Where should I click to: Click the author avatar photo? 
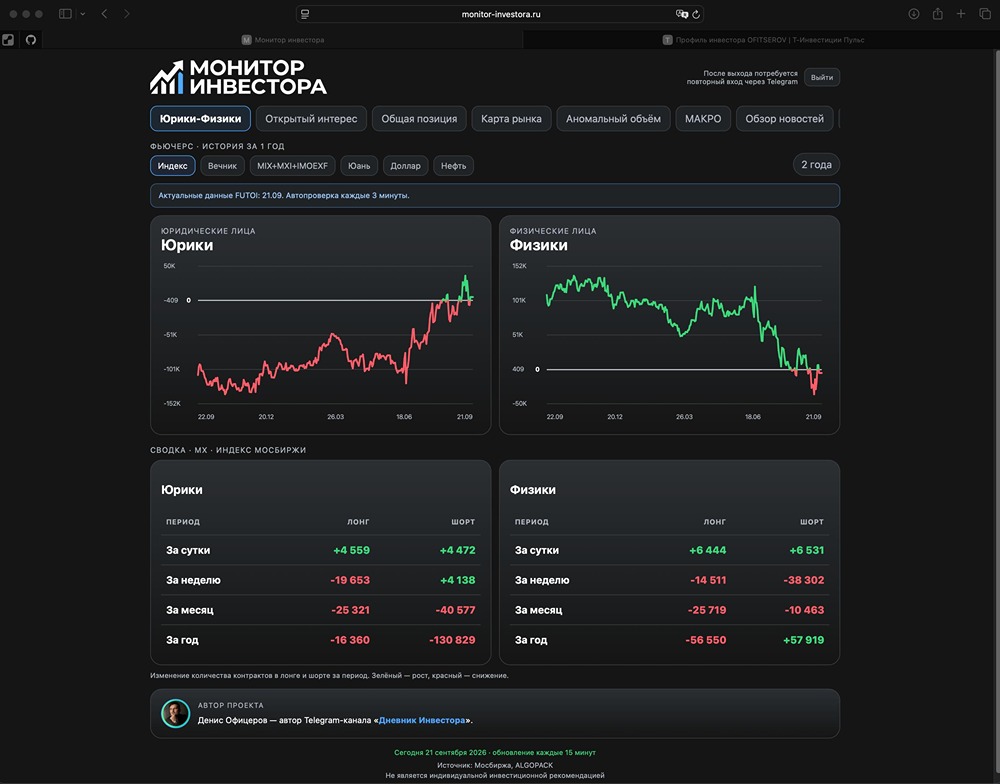click(175, 713)
